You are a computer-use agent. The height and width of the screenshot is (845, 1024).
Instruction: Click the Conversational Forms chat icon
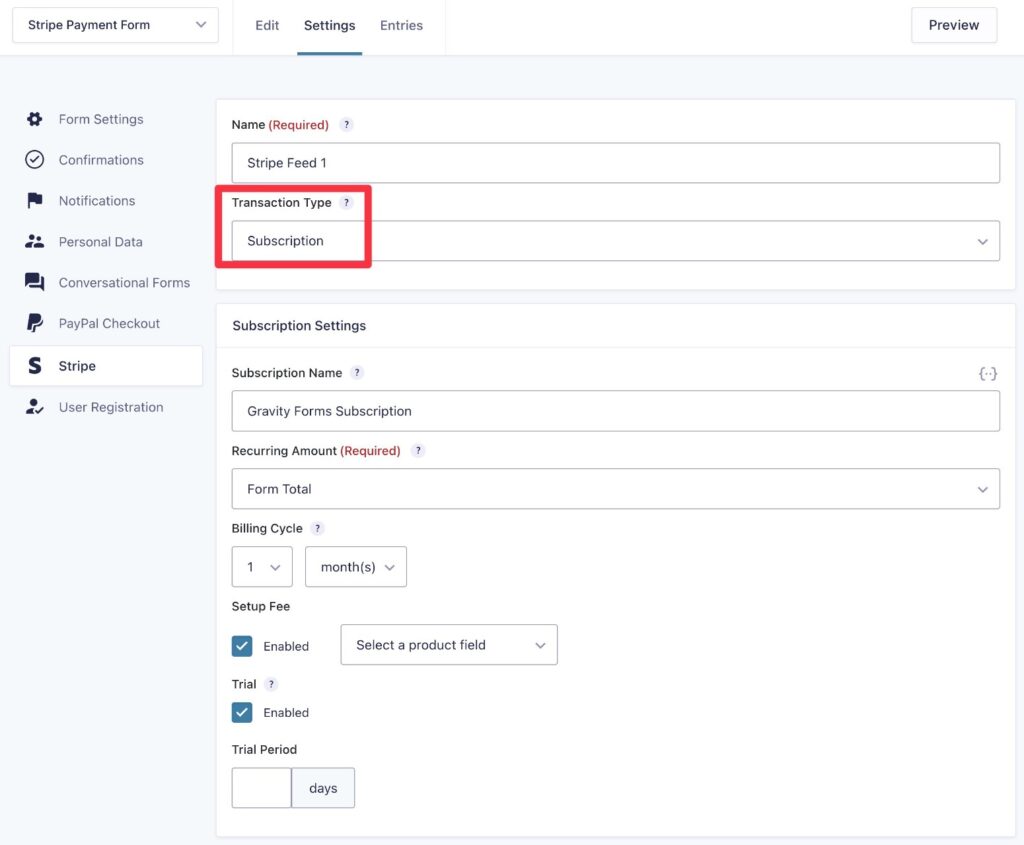tap(33, 282)
